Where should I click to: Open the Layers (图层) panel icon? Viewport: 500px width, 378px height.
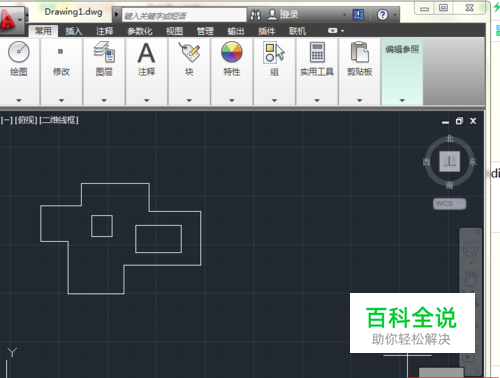(x=104, y=52)
